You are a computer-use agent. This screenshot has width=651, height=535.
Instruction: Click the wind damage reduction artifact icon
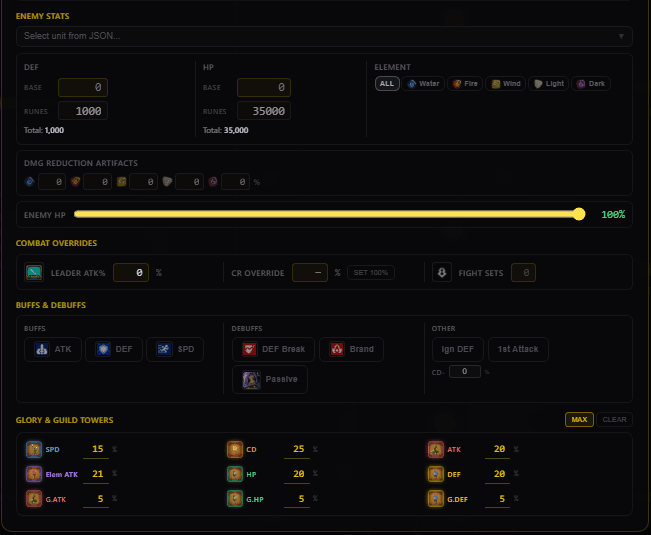[x=121, y=181]
